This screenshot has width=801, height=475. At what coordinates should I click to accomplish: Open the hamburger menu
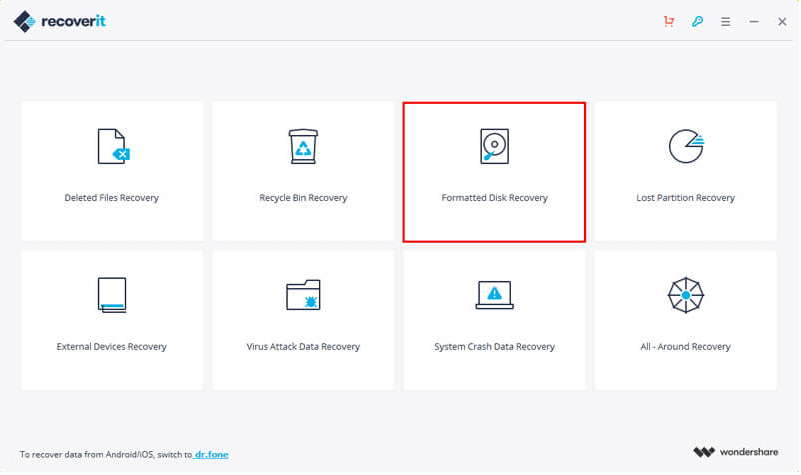pyautogui.click(x=725, y=21)
